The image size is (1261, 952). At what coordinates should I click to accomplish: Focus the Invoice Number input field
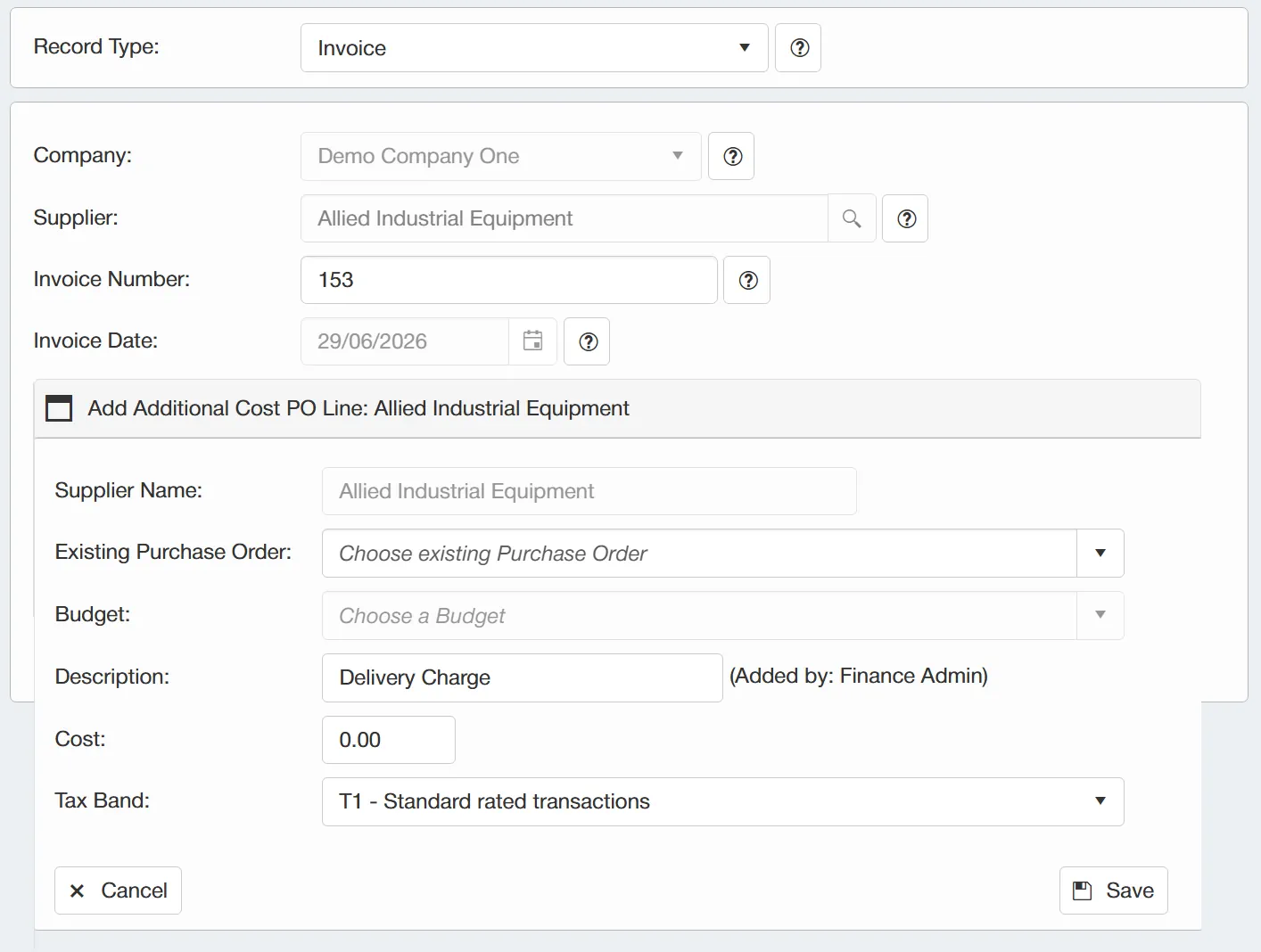509,280
